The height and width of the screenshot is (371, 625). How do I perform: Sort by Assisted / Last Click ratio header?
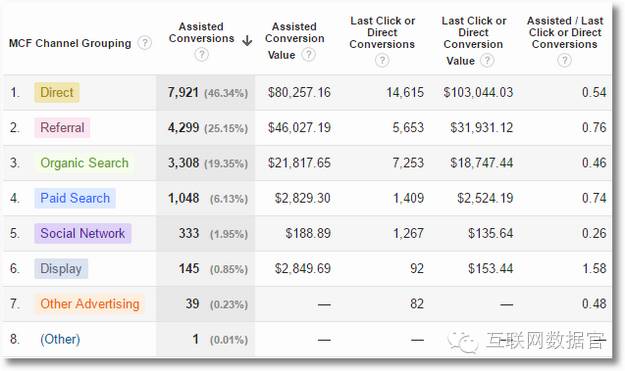click(564, 32)
